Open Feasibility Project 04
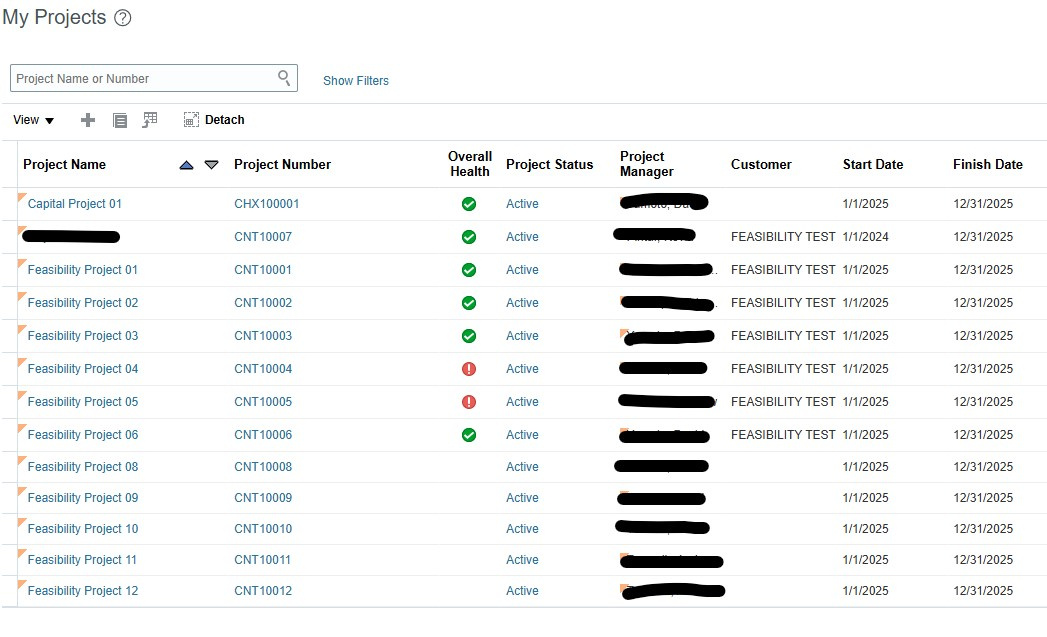Screen dimensions: 1047x637 83,369
